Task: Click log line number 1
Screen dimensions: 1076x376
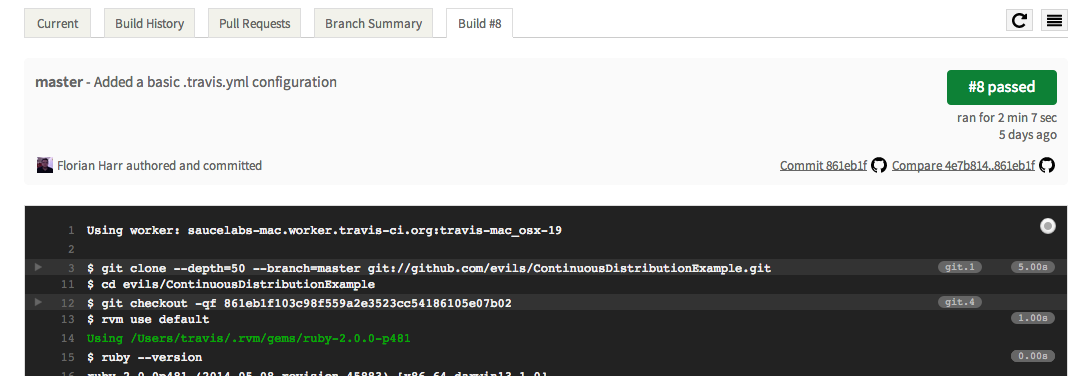Action: [x=71, y=231]
